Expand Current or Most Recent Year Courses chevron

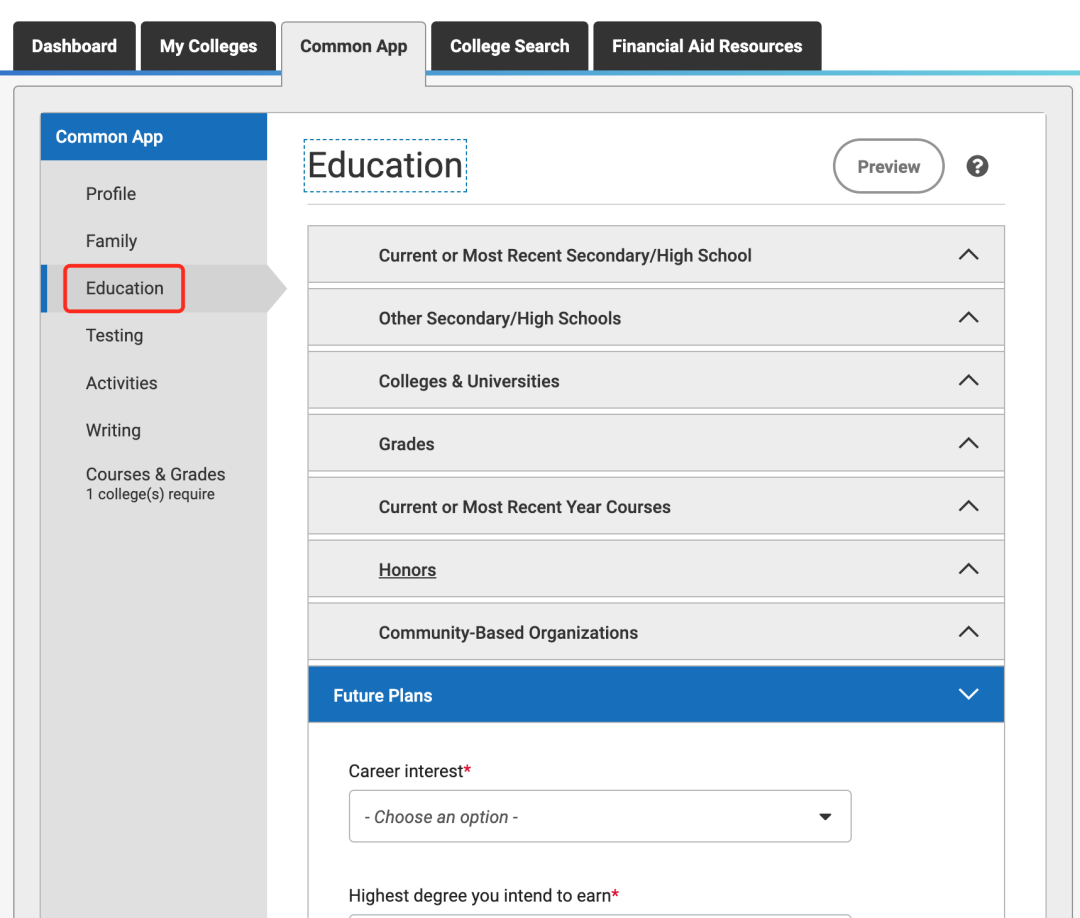pyautogui.click(x=968, y=506)
